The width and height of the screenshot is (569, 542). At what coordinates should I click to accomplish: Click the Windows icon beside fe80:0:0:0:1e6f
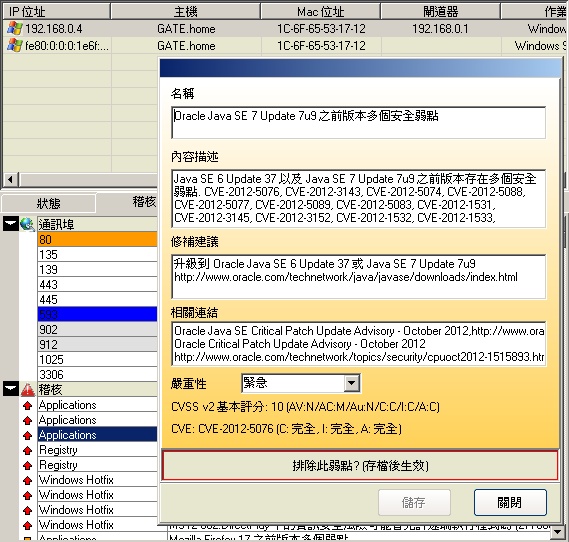coord(15,45)
